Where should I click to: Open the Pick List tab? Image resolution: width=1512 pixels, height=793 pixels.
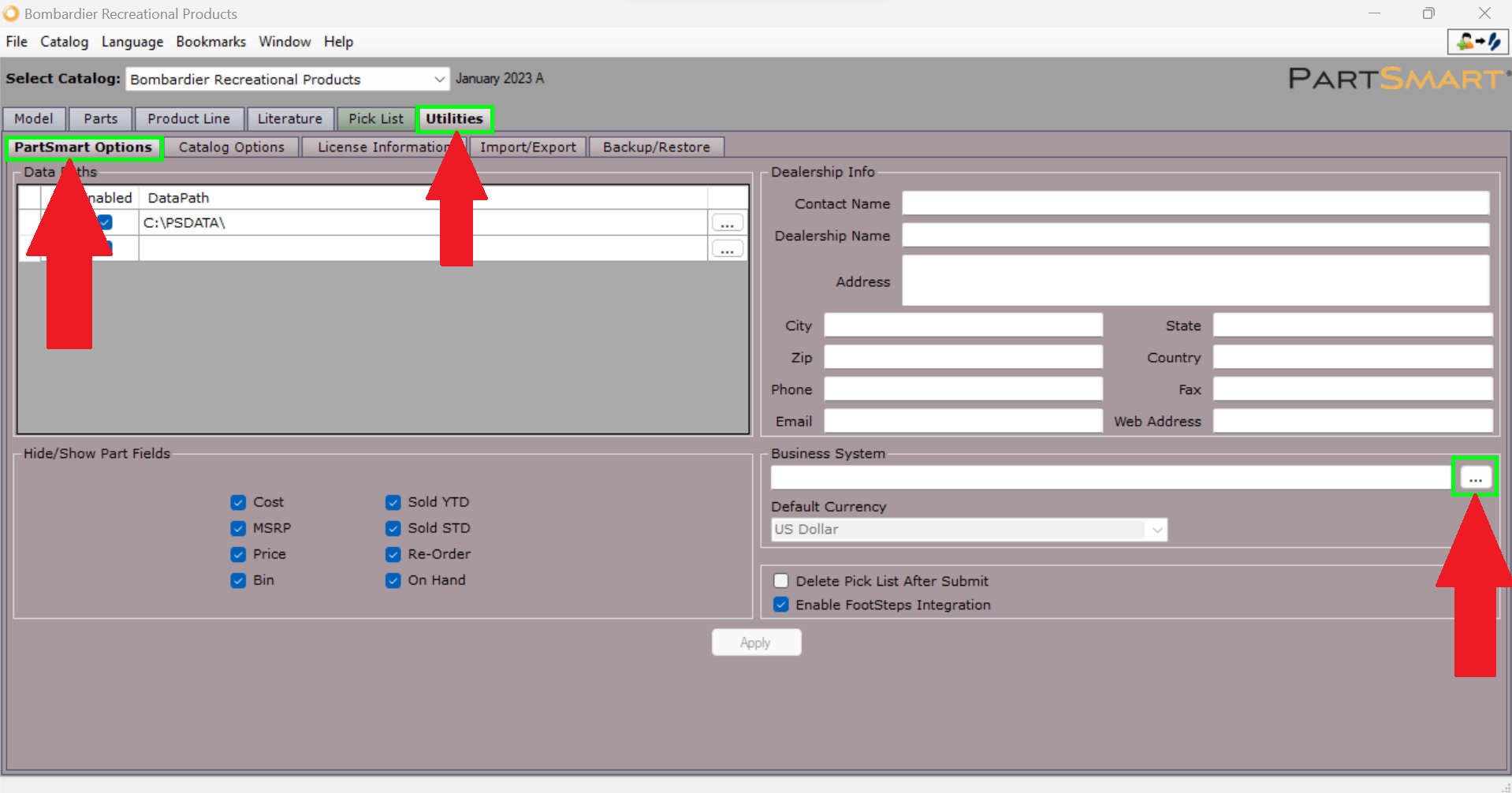click(x=376, y=119)
